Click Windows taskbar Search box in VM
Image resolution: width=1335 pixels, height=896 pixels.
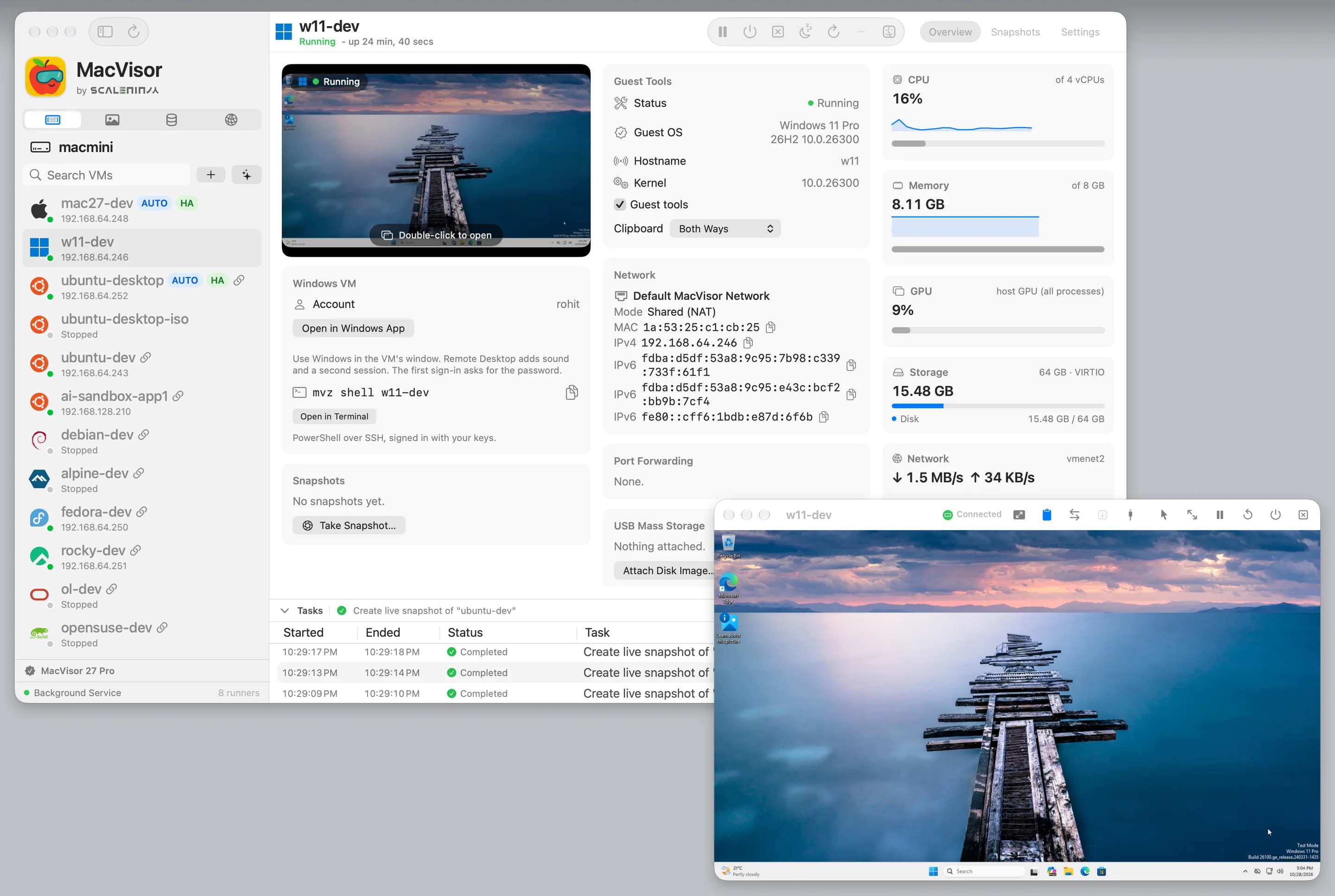(983, 871)
